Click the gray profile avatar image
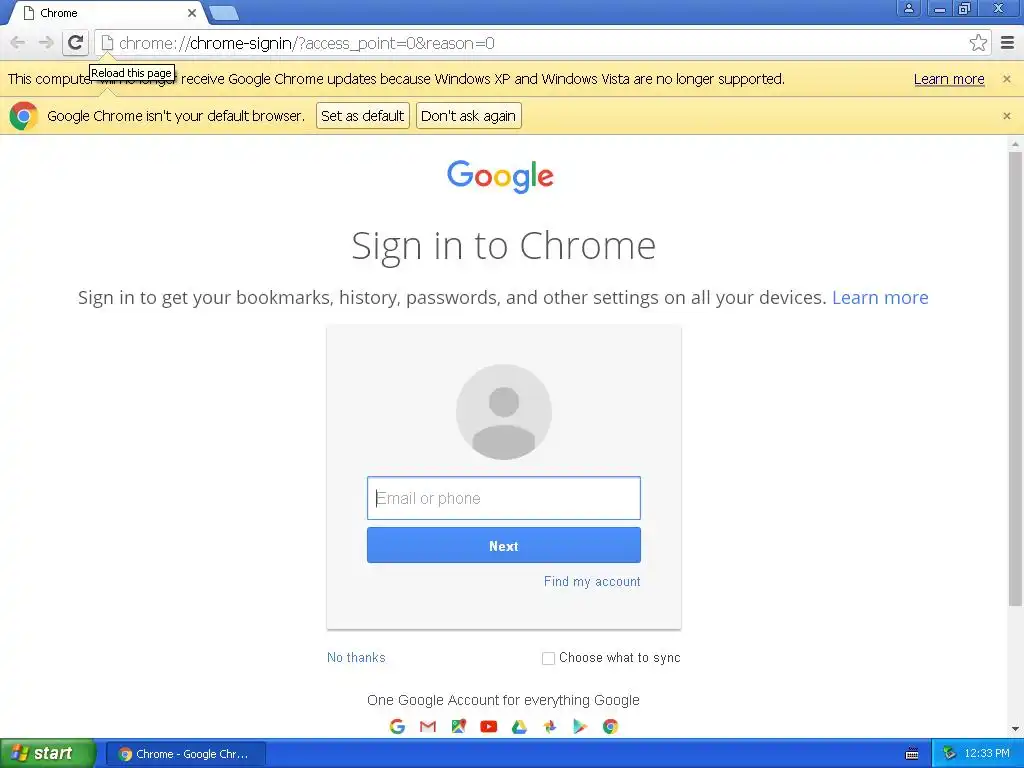 pyautogui.click(x=504, y=412)
